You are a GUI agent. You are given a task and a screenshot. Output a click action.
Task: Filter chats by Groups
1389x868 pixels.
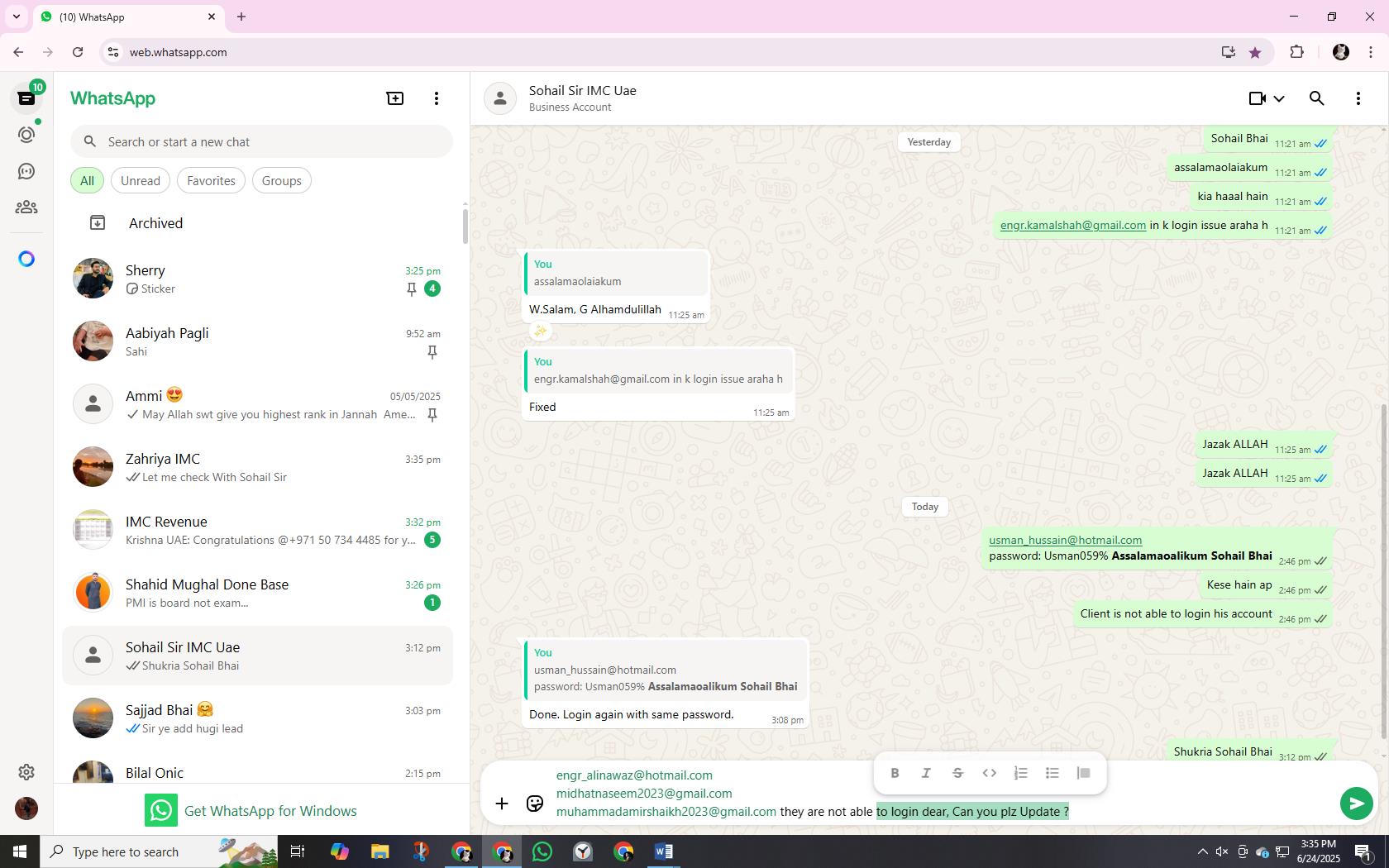coord(282,180)
